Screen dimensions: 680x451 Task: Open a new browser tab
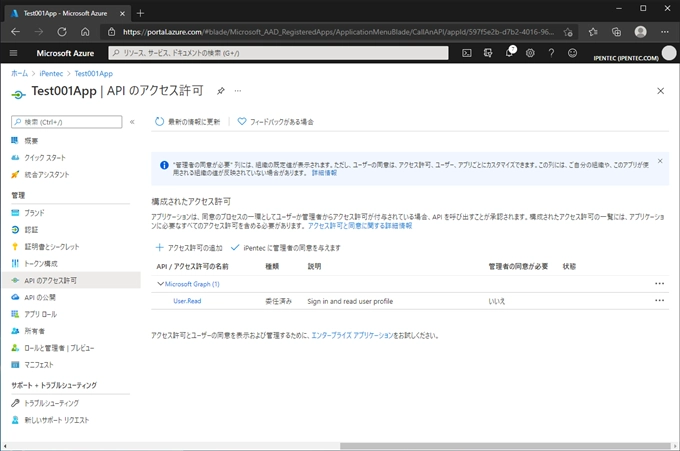140,13
